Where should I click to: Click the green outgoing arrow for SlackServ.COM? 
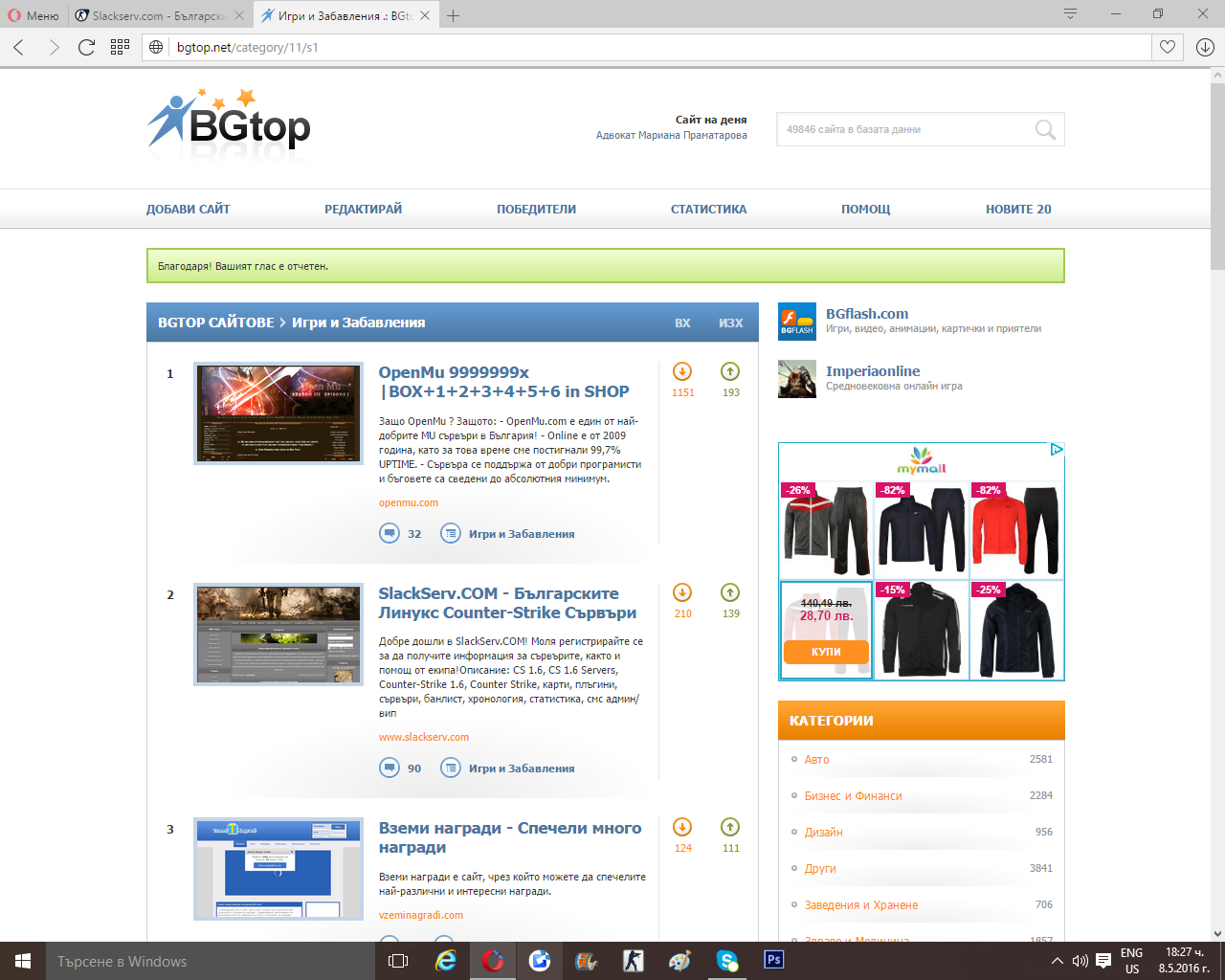click(x=730, y=592)
